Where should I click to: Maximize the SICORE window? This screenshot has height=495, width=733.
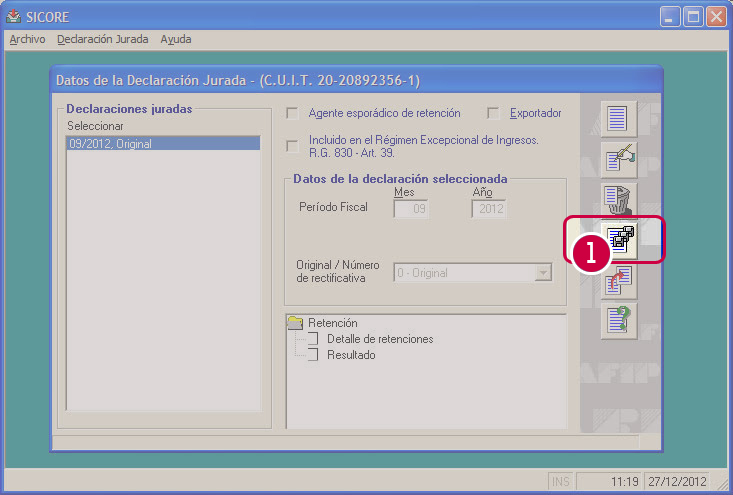693,17
